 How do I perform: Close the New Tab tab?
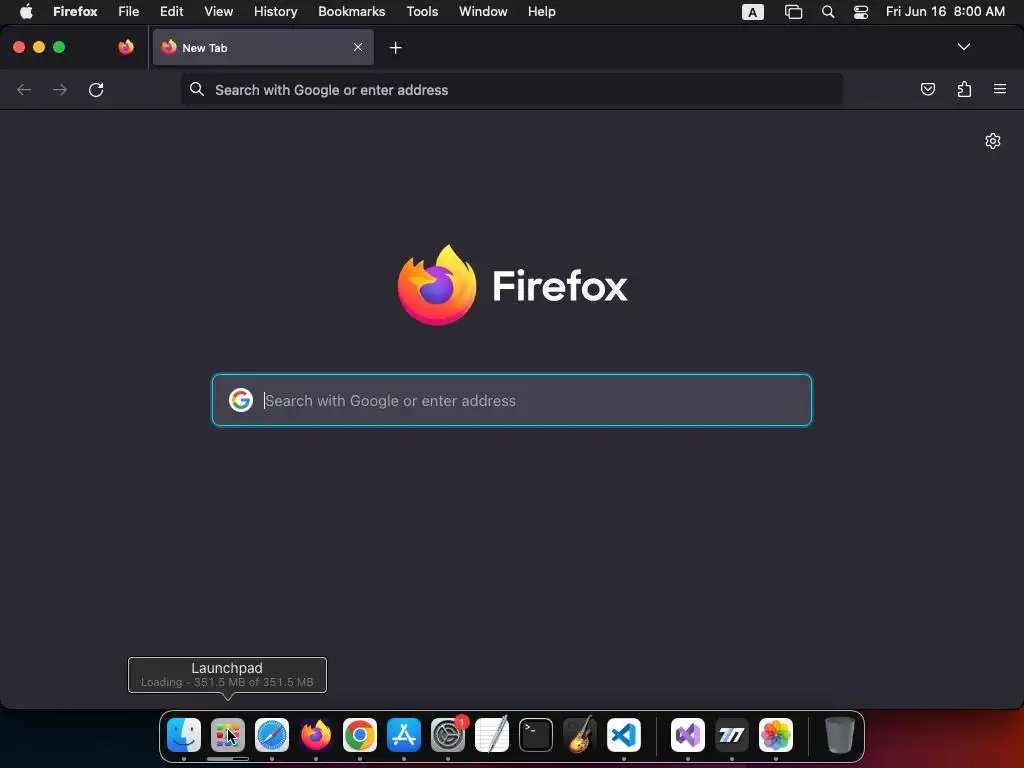pos(358,47)
